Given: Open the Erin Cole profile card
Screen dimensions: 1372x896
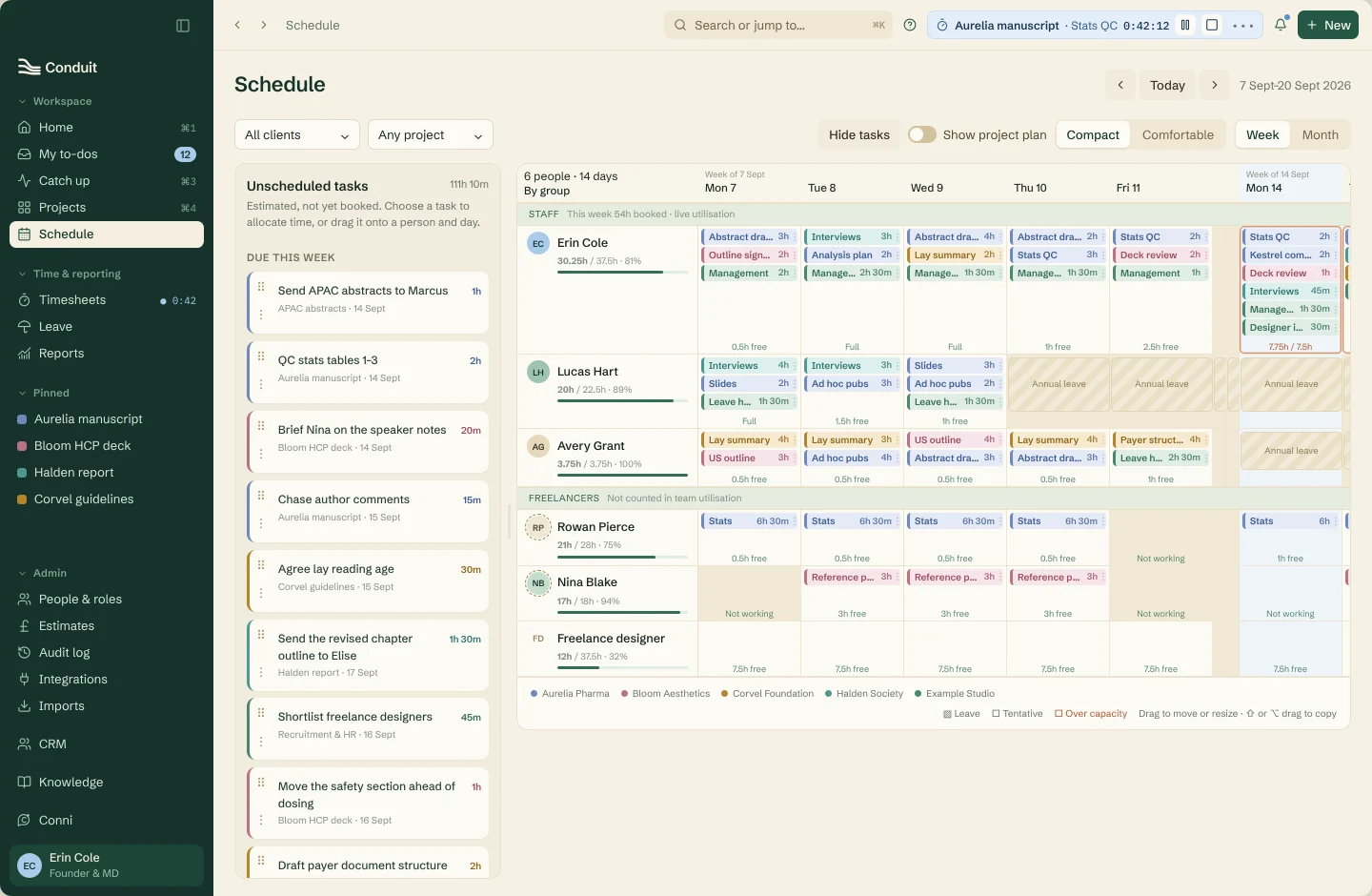Looking at the screenshot, I should [x=107, y=865].
